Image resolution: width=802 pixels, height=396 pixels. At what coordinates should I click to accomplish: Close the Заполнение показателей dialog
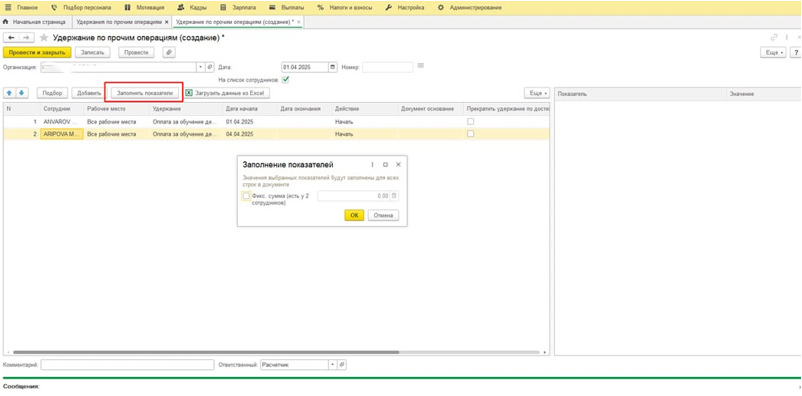(x=398, y=165)
